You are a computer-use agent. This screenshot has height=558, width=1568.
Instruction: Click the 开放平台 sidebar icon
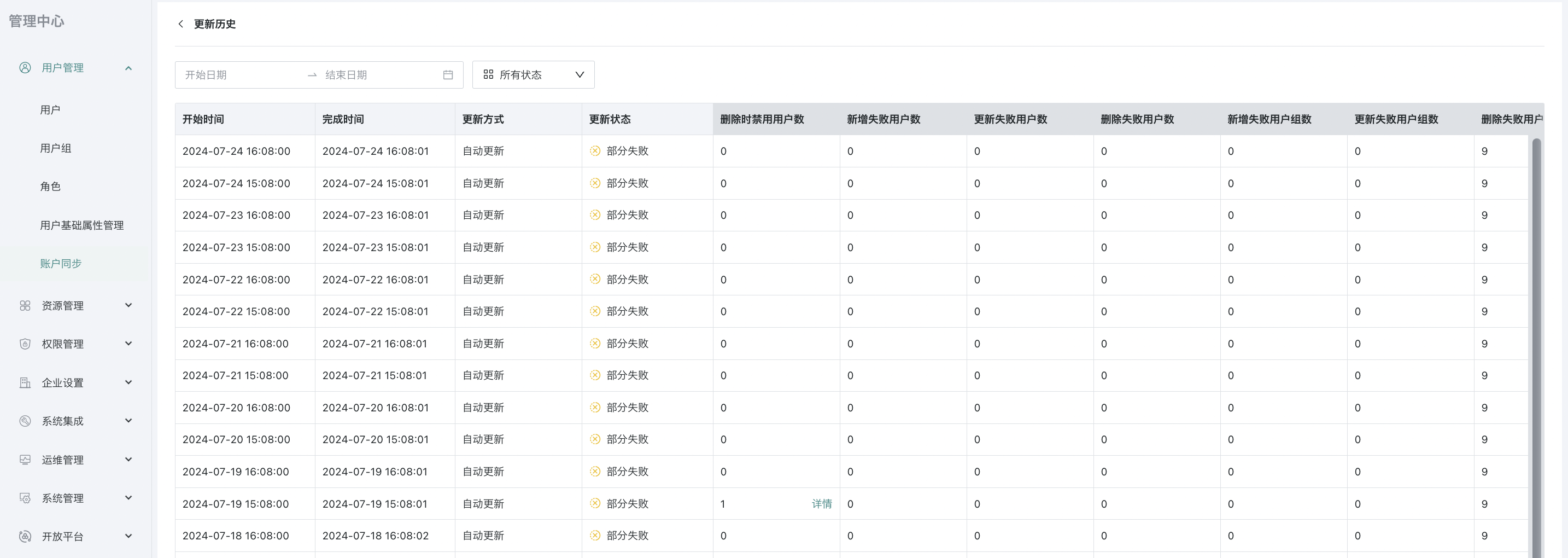pos(25,537)
